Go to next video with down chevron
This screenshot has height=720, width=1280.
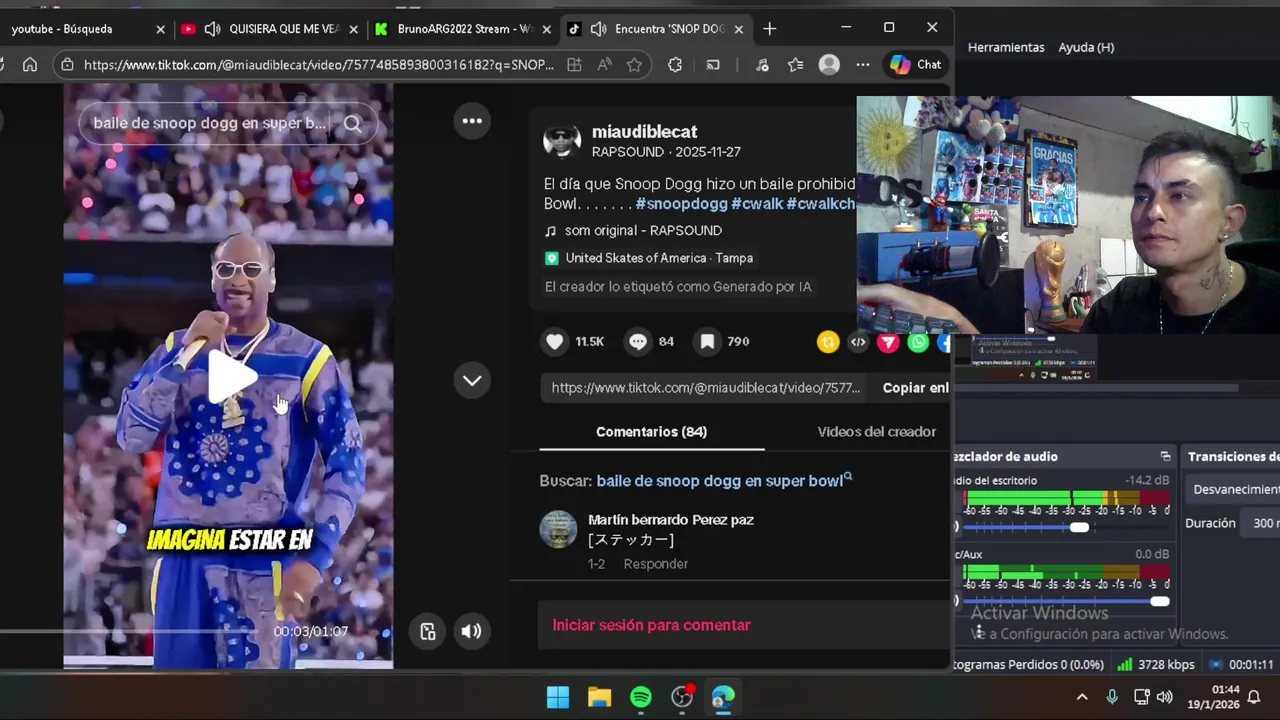(x=472, y=380)
